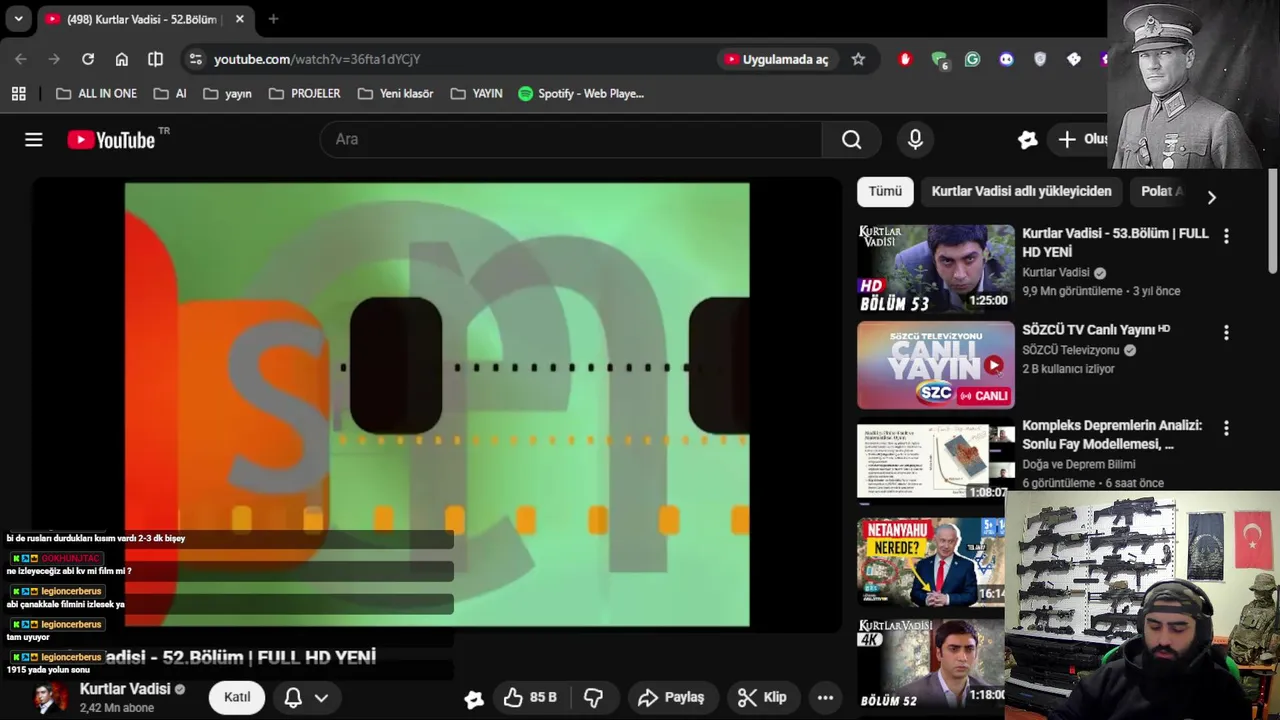Click the '85 B' like count
Image resolution: width=1280 pixels, height=720 pixels.
[544, 698]
